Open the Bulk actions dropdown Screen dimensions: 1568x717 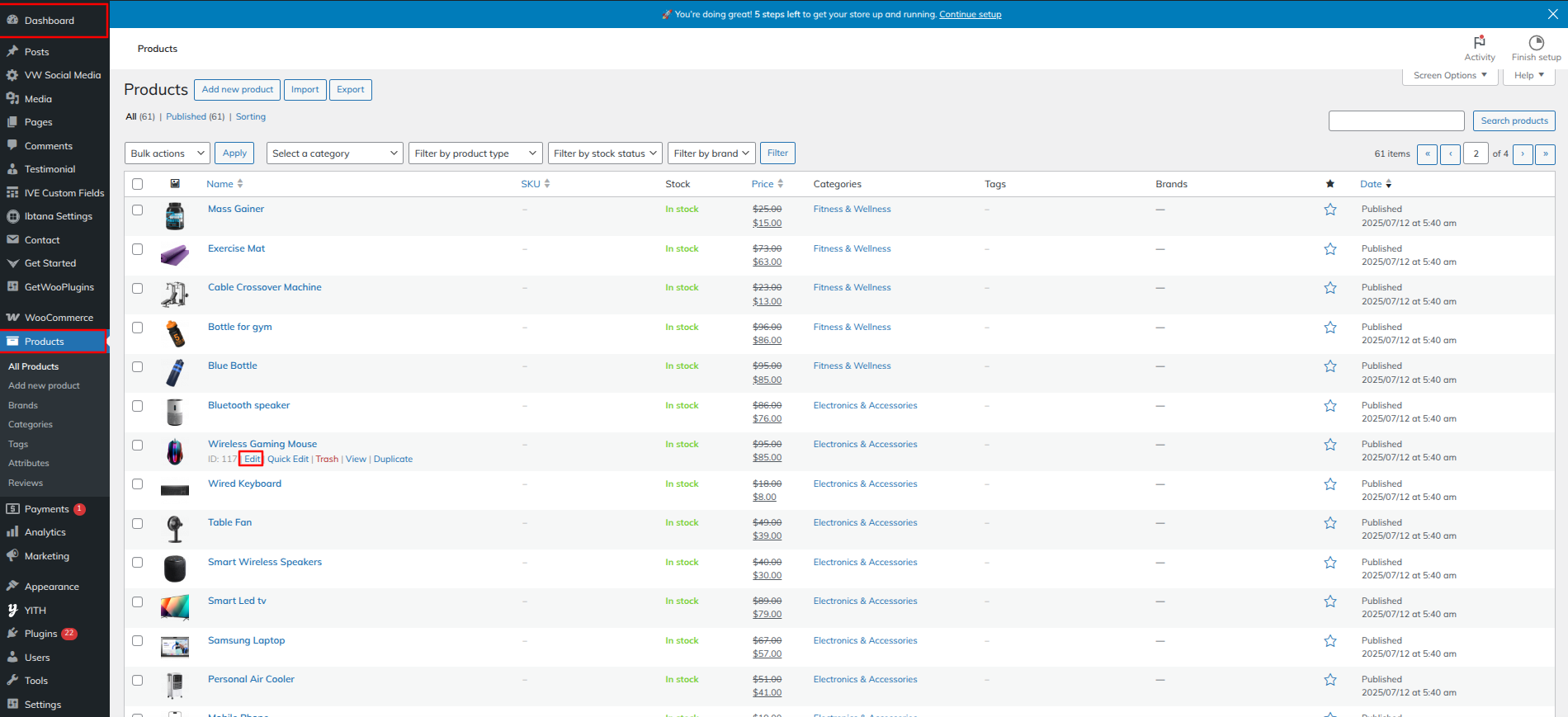click(x=168, y=153)
